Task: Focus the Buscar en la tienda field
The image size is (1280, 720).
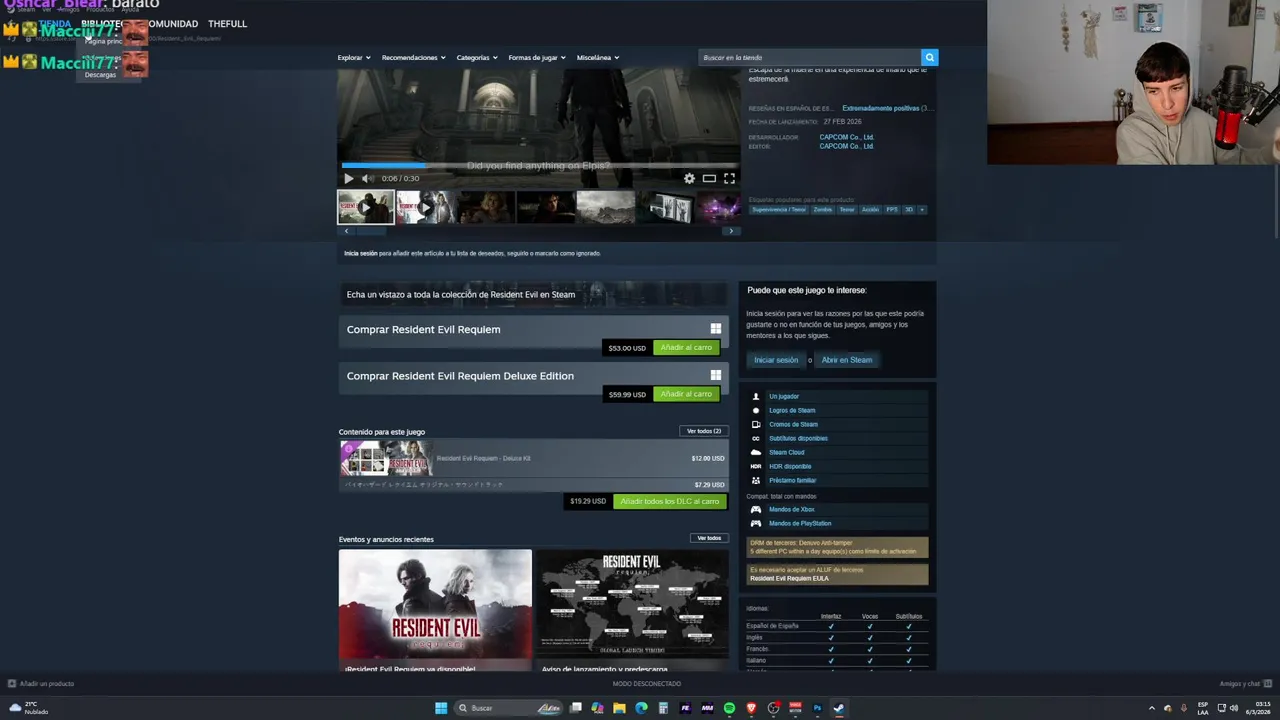Action: (809, 58)
